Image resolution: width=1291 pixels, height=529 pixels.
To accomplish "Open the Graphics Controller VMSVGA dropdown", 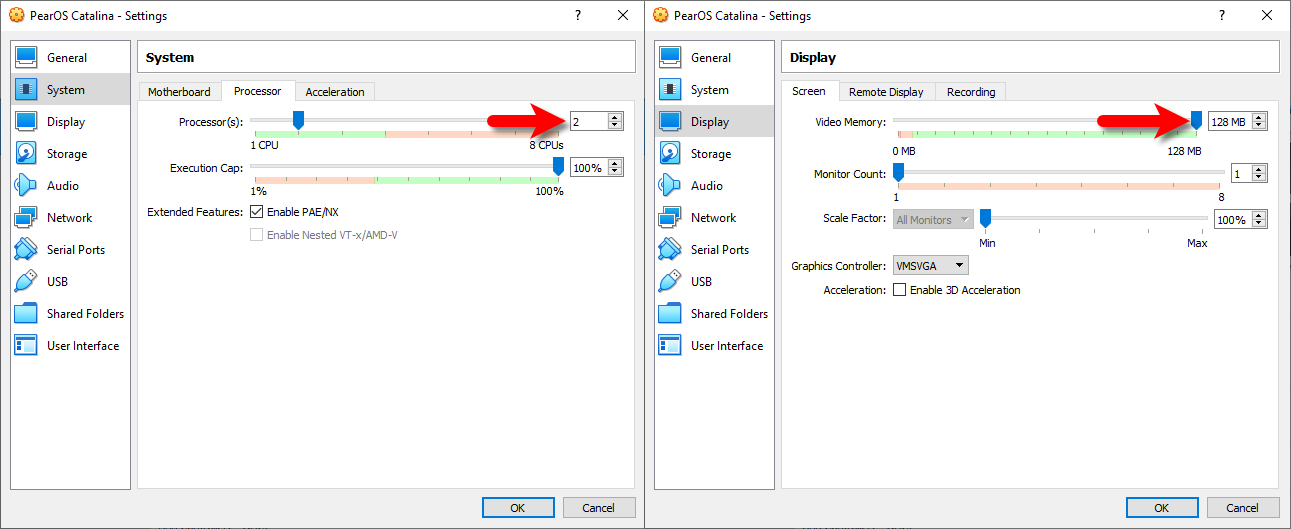I will pos(930,266).
